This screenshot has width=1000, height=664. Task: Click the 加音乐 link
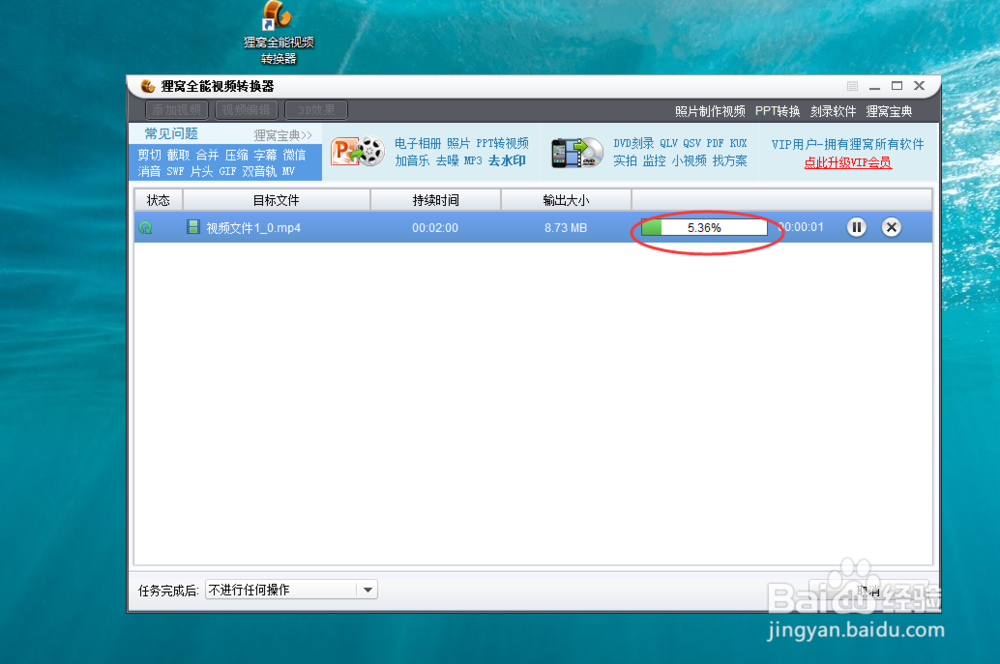[x=412, y=160]
